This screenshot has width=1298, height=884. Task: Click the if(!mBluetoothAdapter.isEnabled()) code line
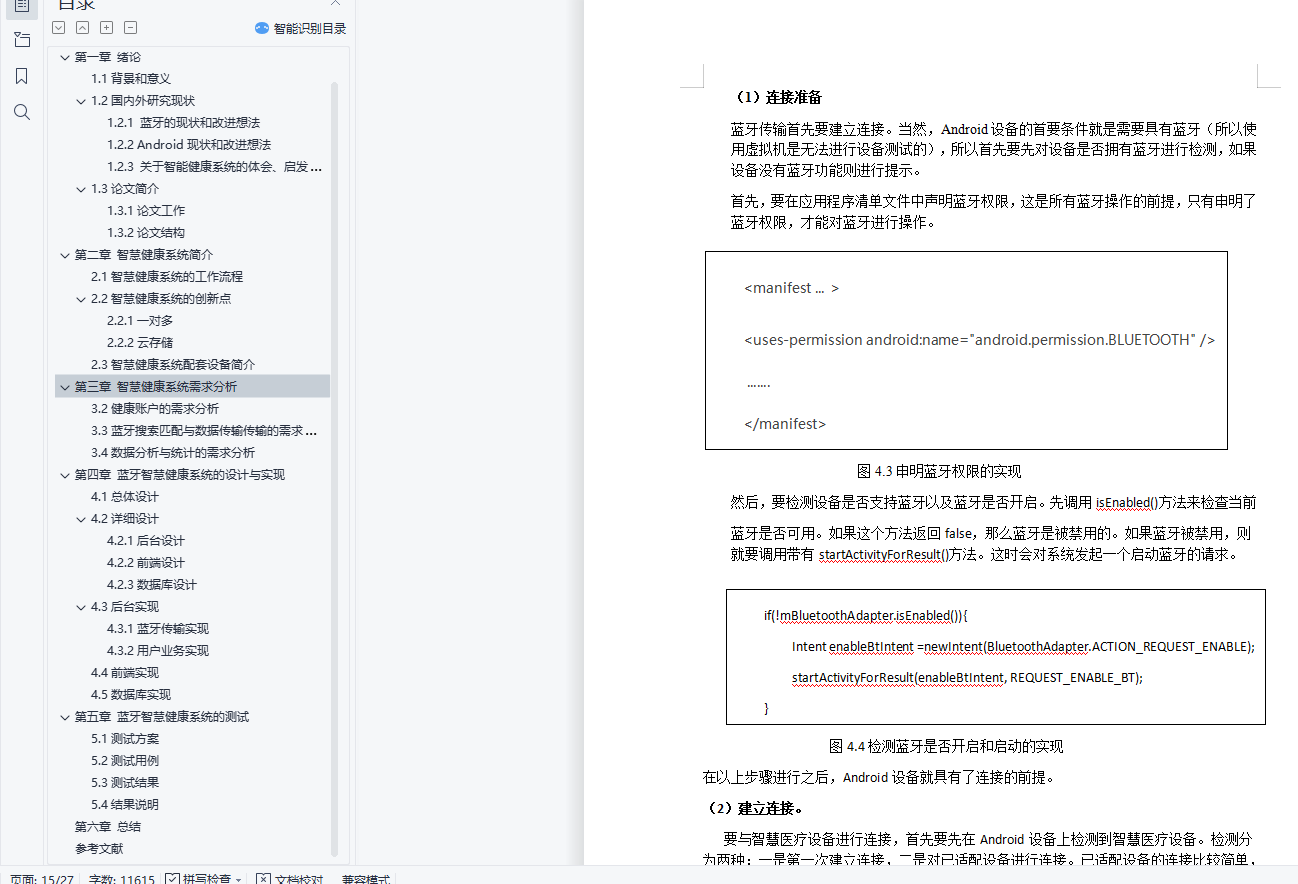point(866,615)
